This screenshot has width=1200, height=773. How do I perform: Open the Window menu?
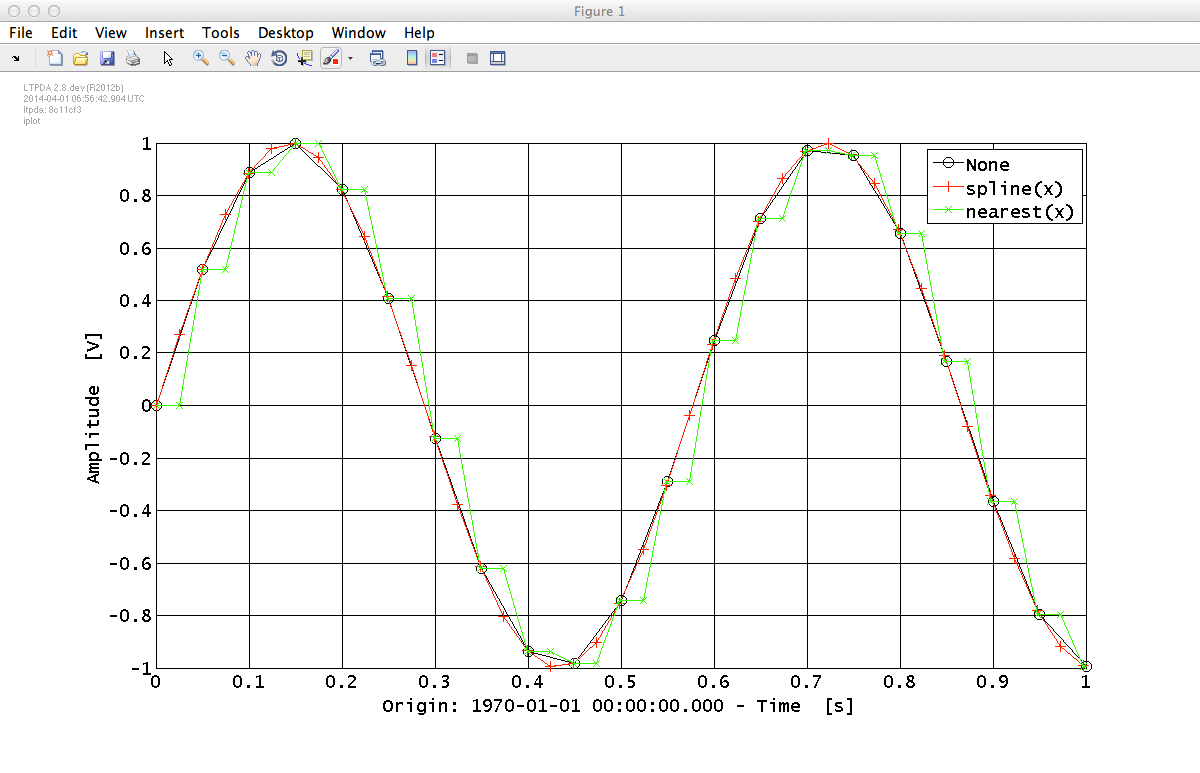359,33
